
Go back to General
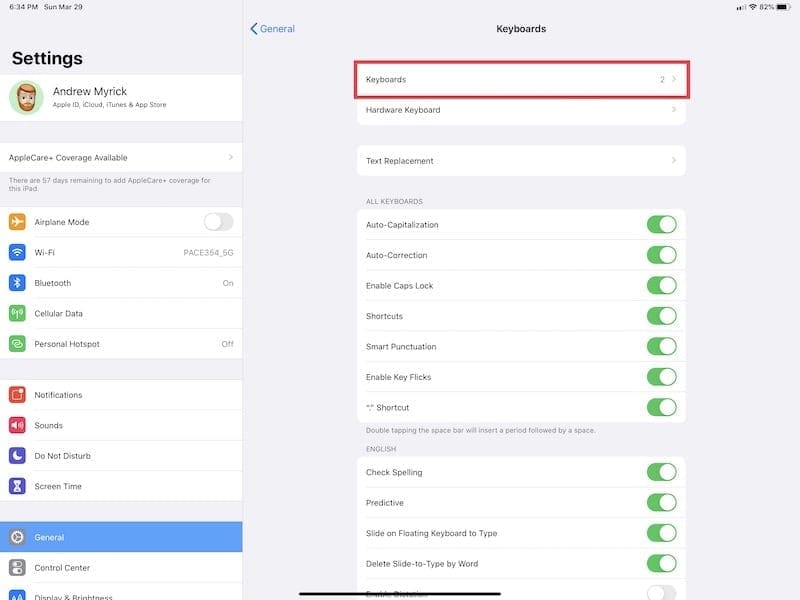[x=272, y=29]
